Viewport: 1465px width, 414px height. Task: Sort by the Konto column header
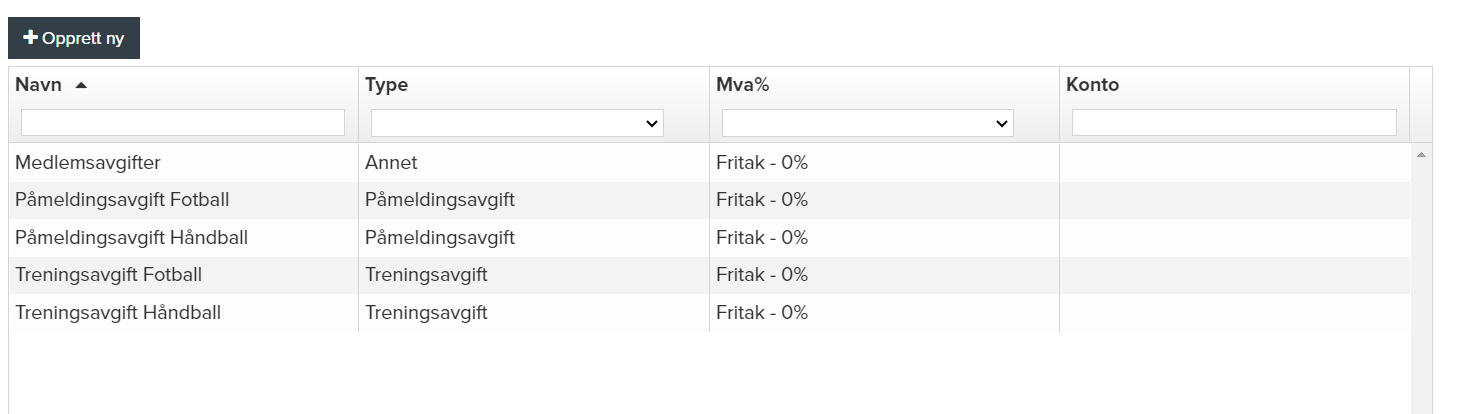pyautogui.click(x=1092, y=85)
